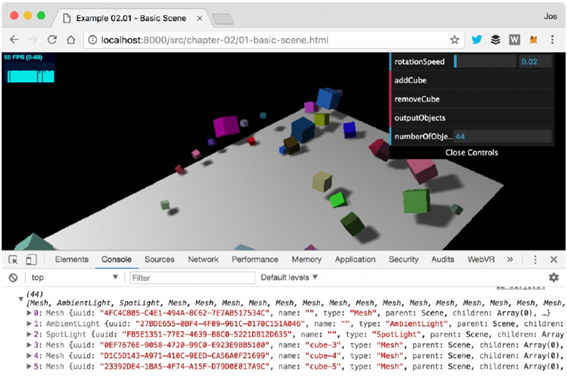The height and width of the screenshot is (386, 567).
Task: Open the top context dropdown
Action: (74, 277)
